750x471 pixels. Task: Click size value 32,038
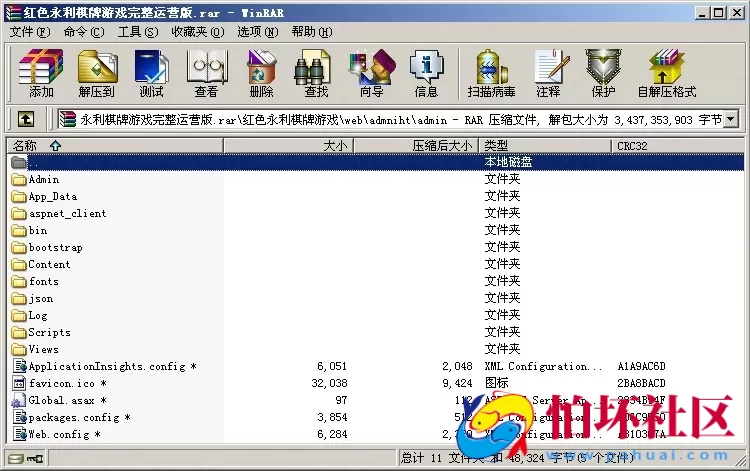pos(330,383)
